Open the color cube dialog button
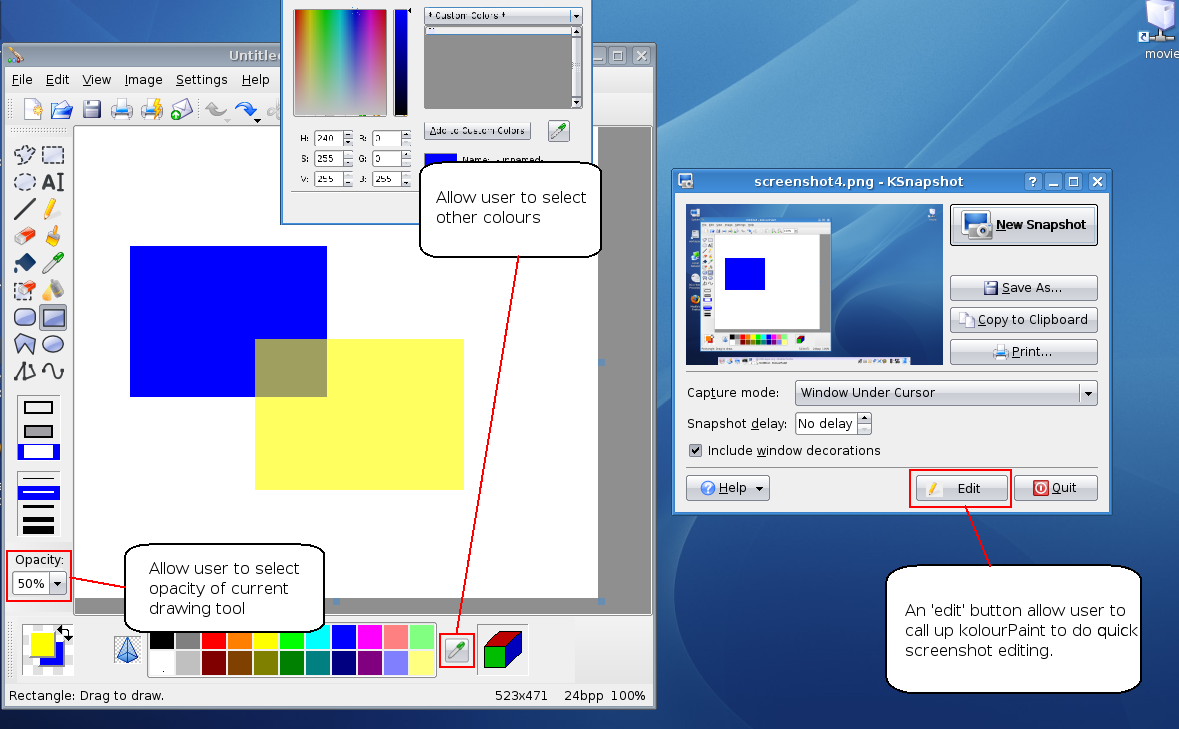 tap(503, 650)
